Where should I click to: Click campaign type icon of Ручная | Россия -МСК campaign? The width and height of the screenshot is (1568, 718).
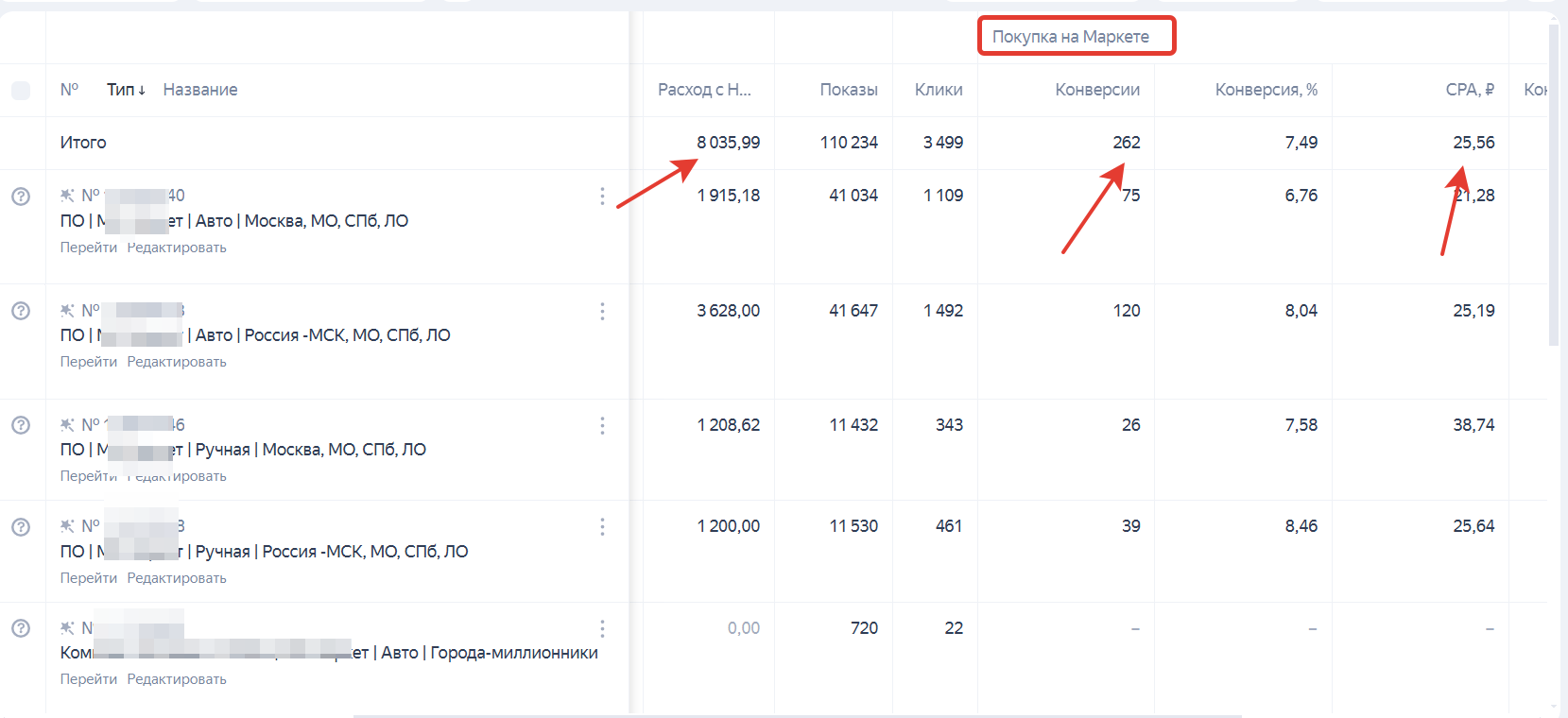[x=67, y=526]
